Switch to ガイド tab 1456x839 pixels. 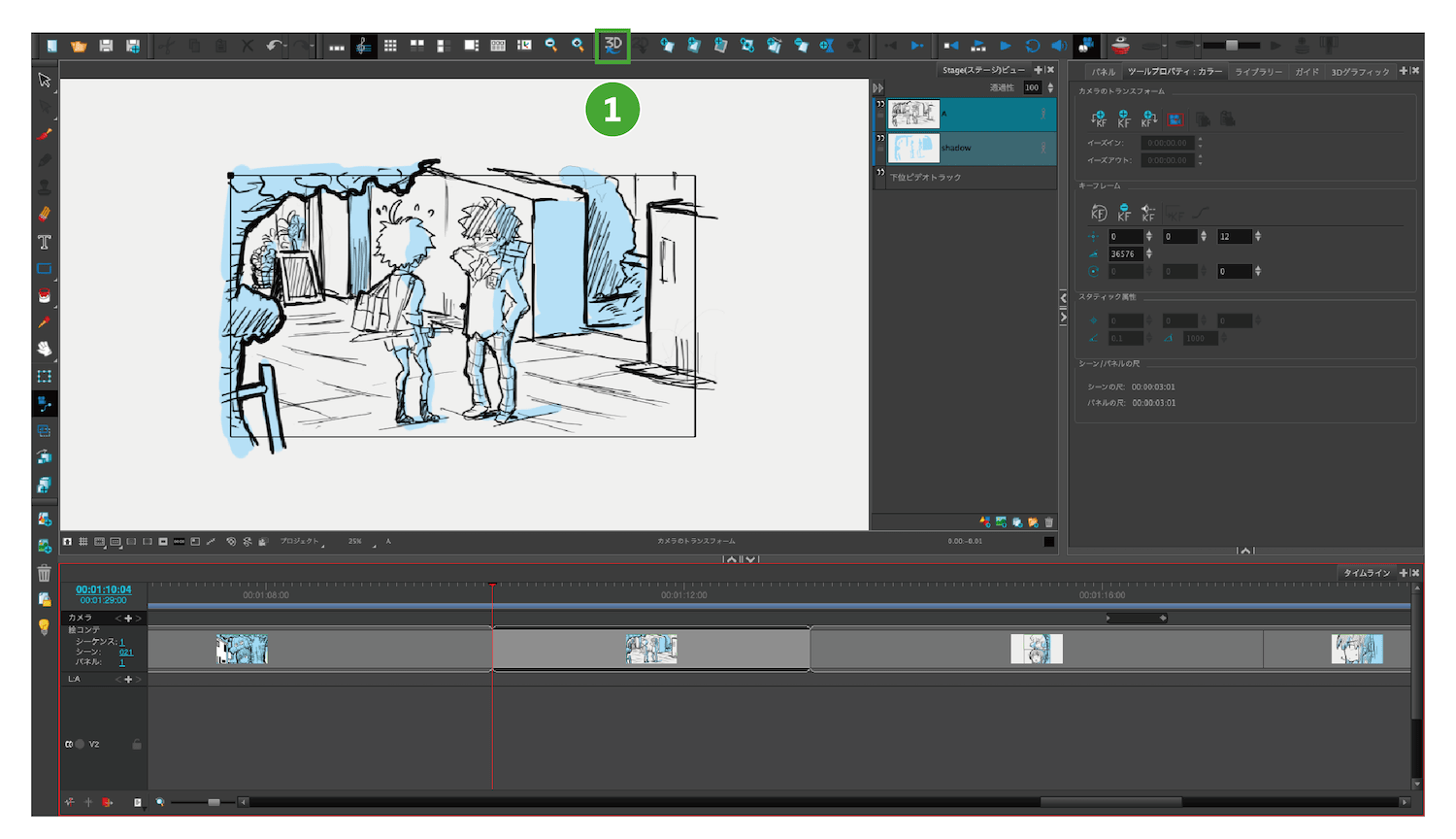(1307, 72)
